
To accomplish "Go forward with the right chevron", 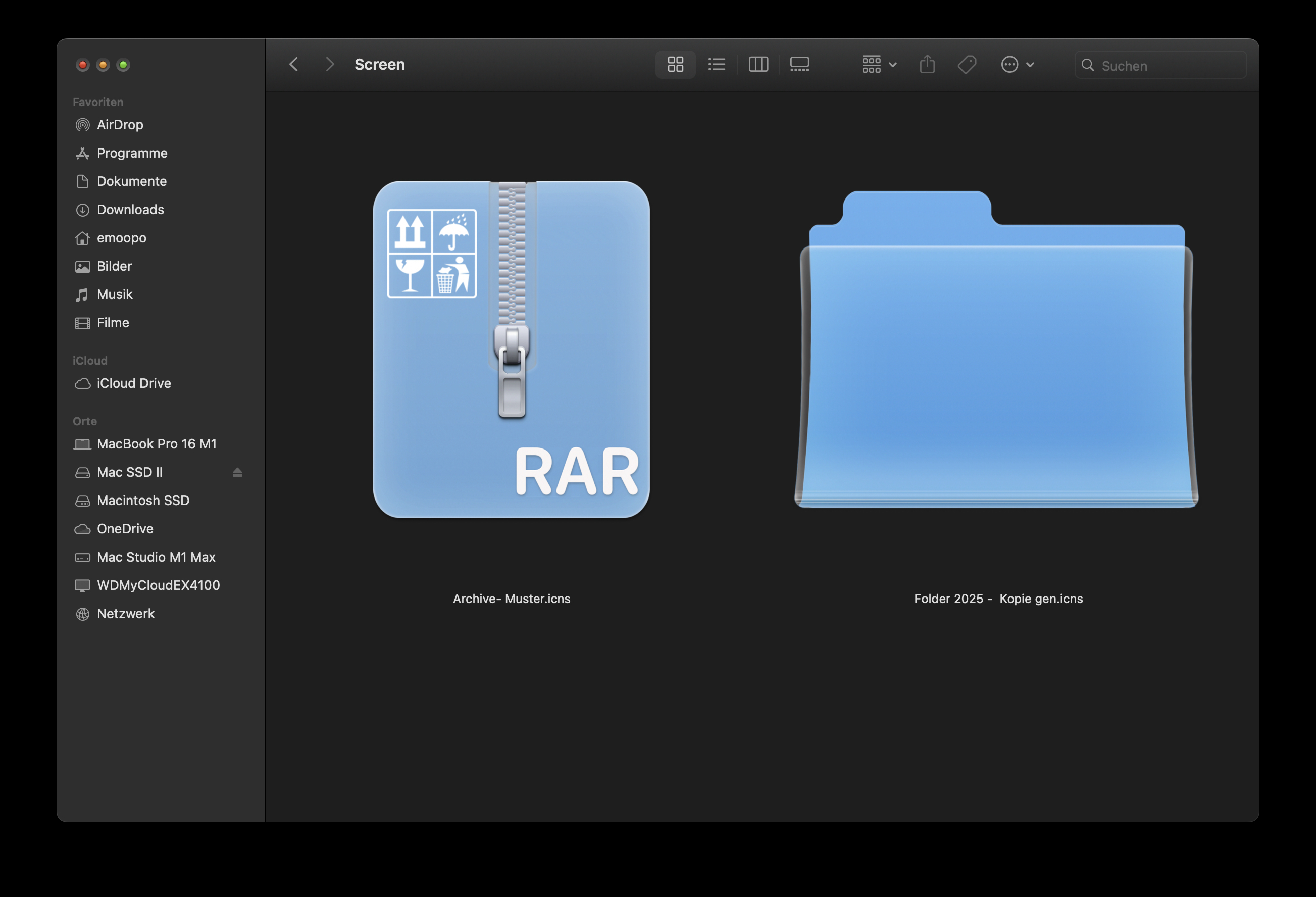I will coord(330,65).
